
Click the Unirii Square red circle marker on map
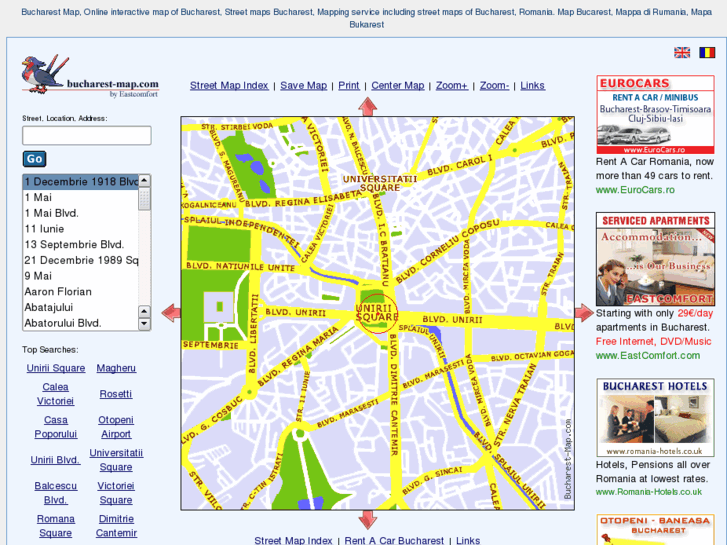coord(377,313)
